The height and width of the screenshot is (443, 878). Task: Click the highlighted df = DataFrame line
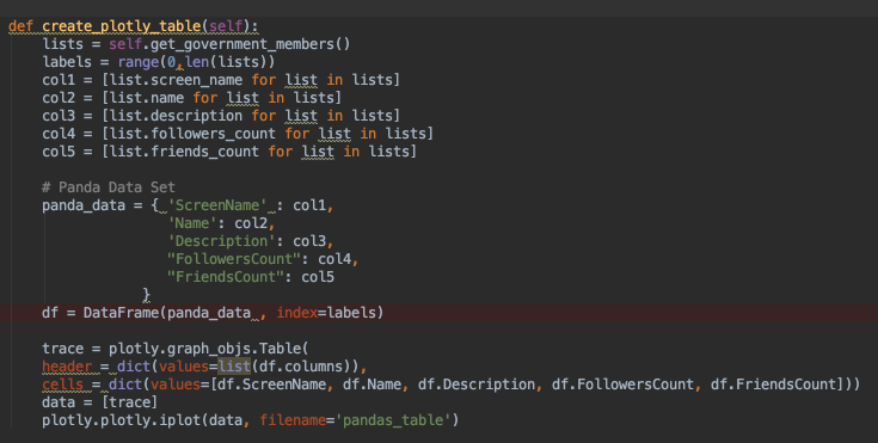pyautogui.click(x=212, y=313)
